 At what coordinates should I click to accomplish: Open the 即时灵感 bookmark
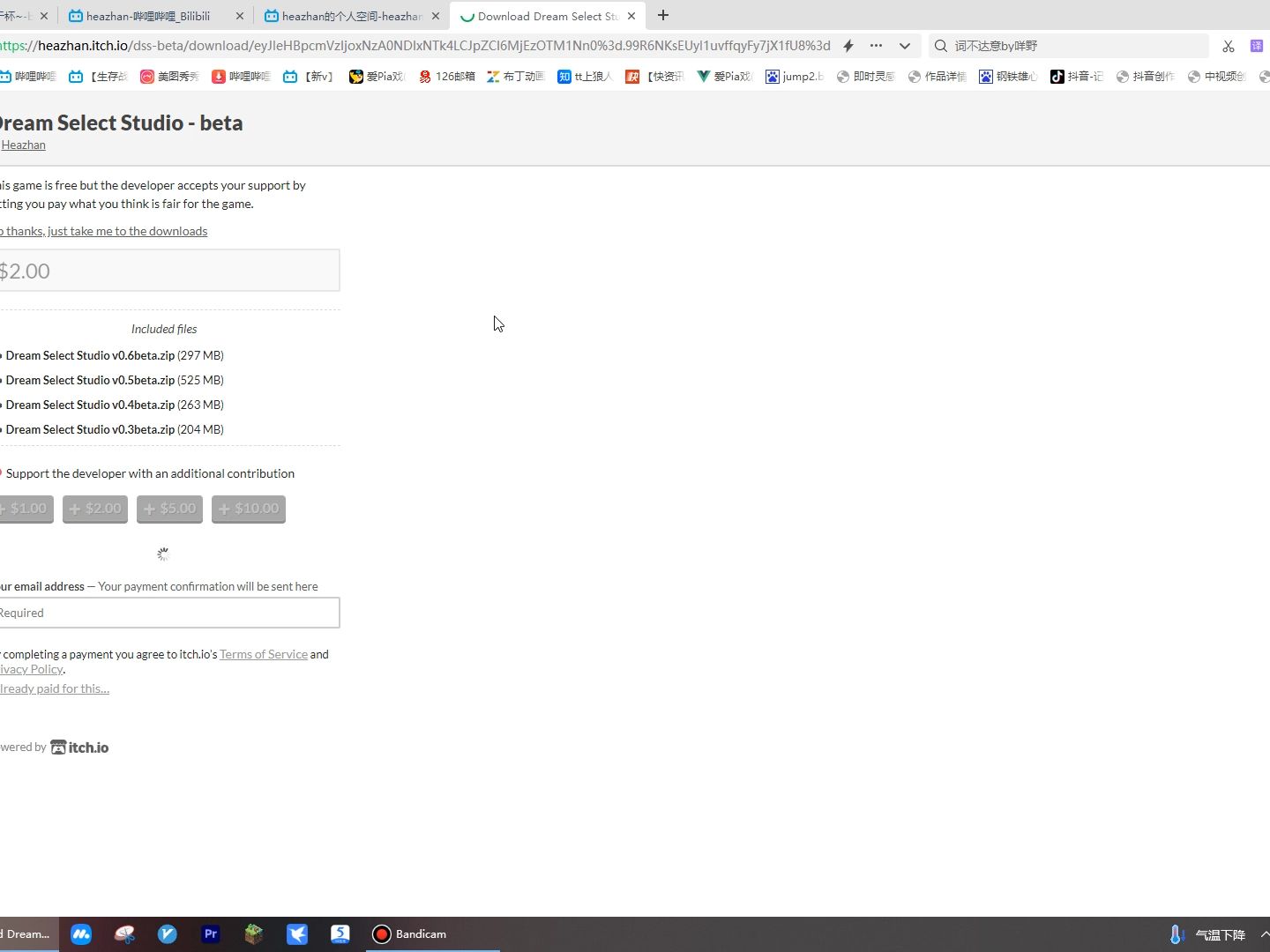click(x=865, y=77)
